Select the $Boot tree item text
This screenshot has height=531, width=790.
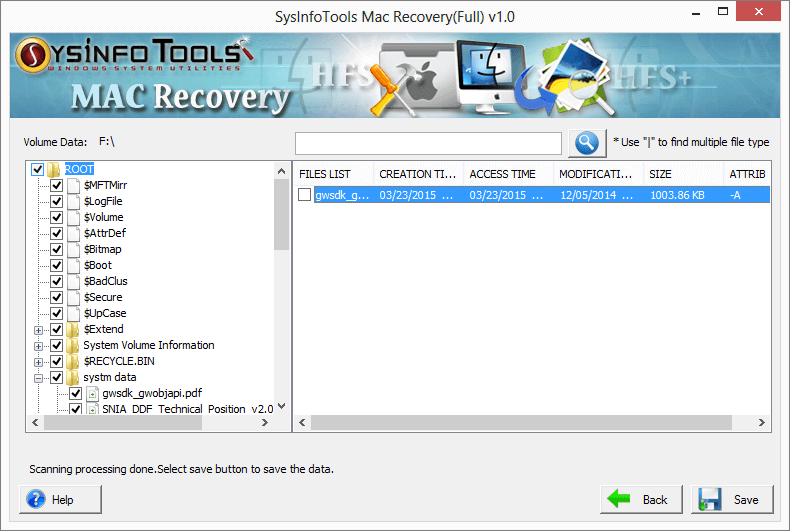(x=98, y=266)
